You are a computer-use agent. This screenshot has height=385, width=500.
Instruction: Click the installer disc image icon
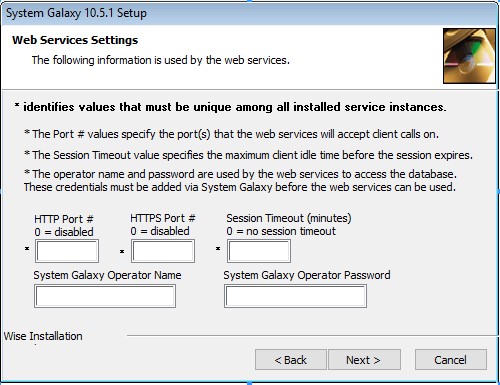(x=469, y=56)
